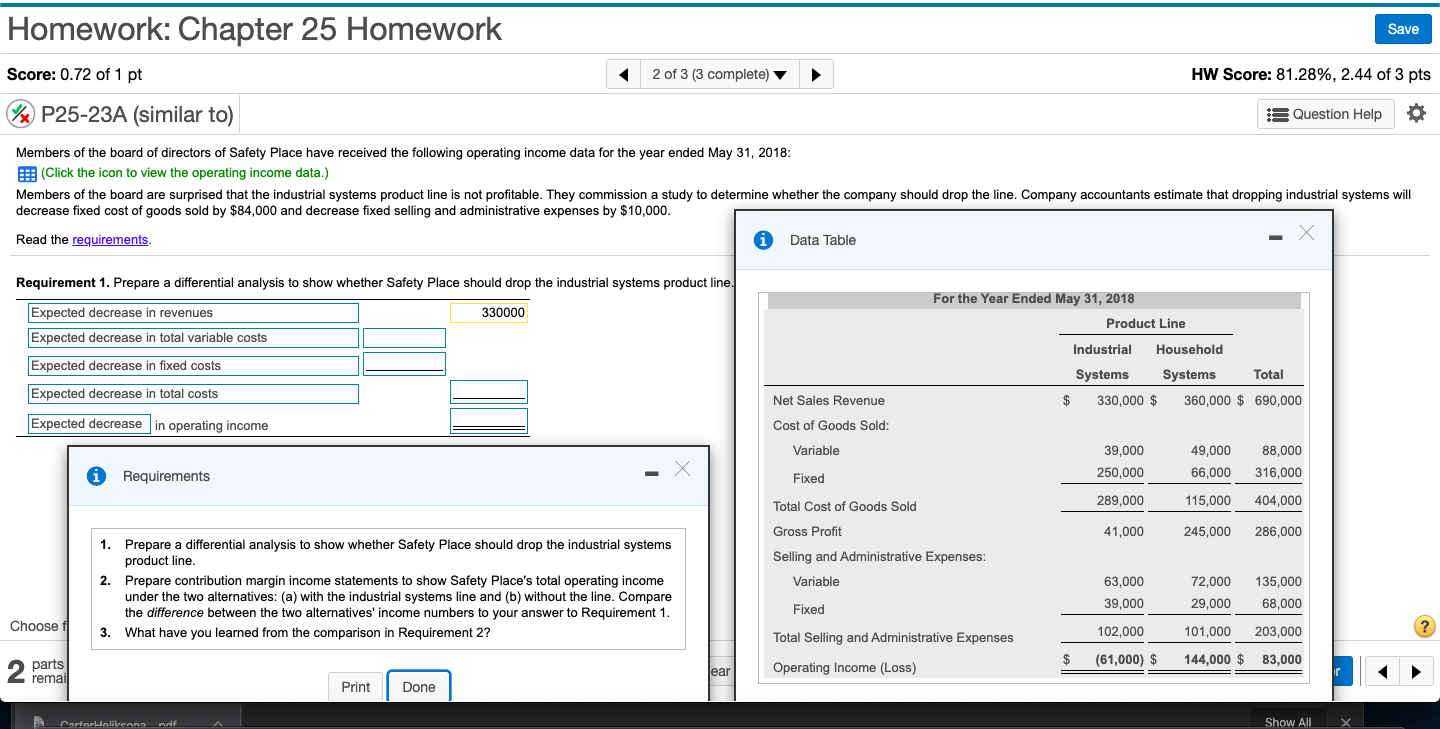The height and width of the screenshot is (729, 1440).
Task: Click the 144,000 household operating income value
Action: coord(1206,659)
